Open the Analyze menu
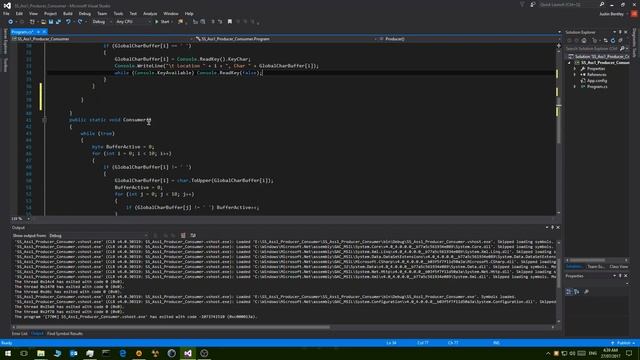 pos(150,13)
